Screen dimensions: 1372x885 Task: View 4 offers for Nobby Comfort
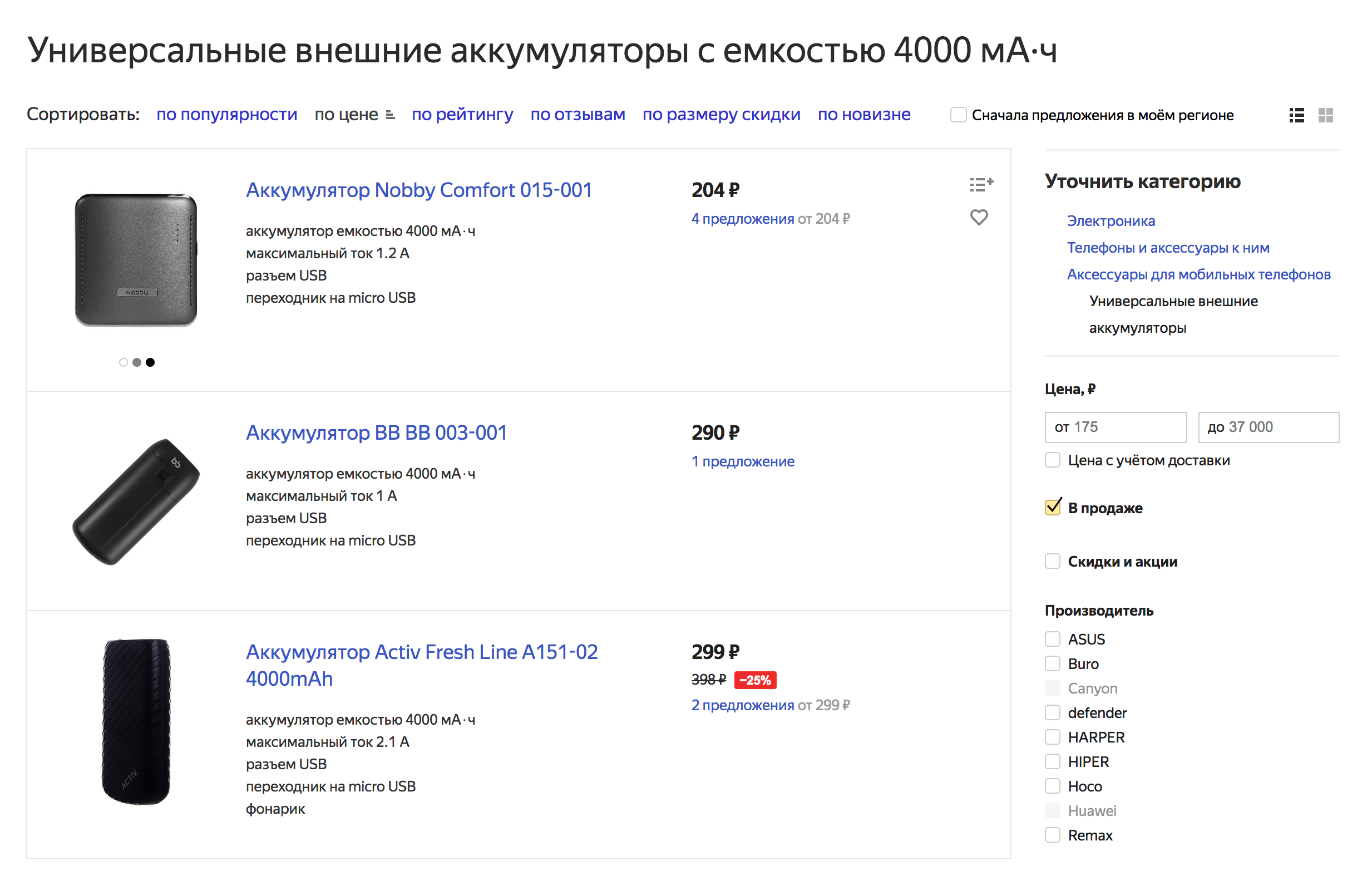tap(742, 218)
